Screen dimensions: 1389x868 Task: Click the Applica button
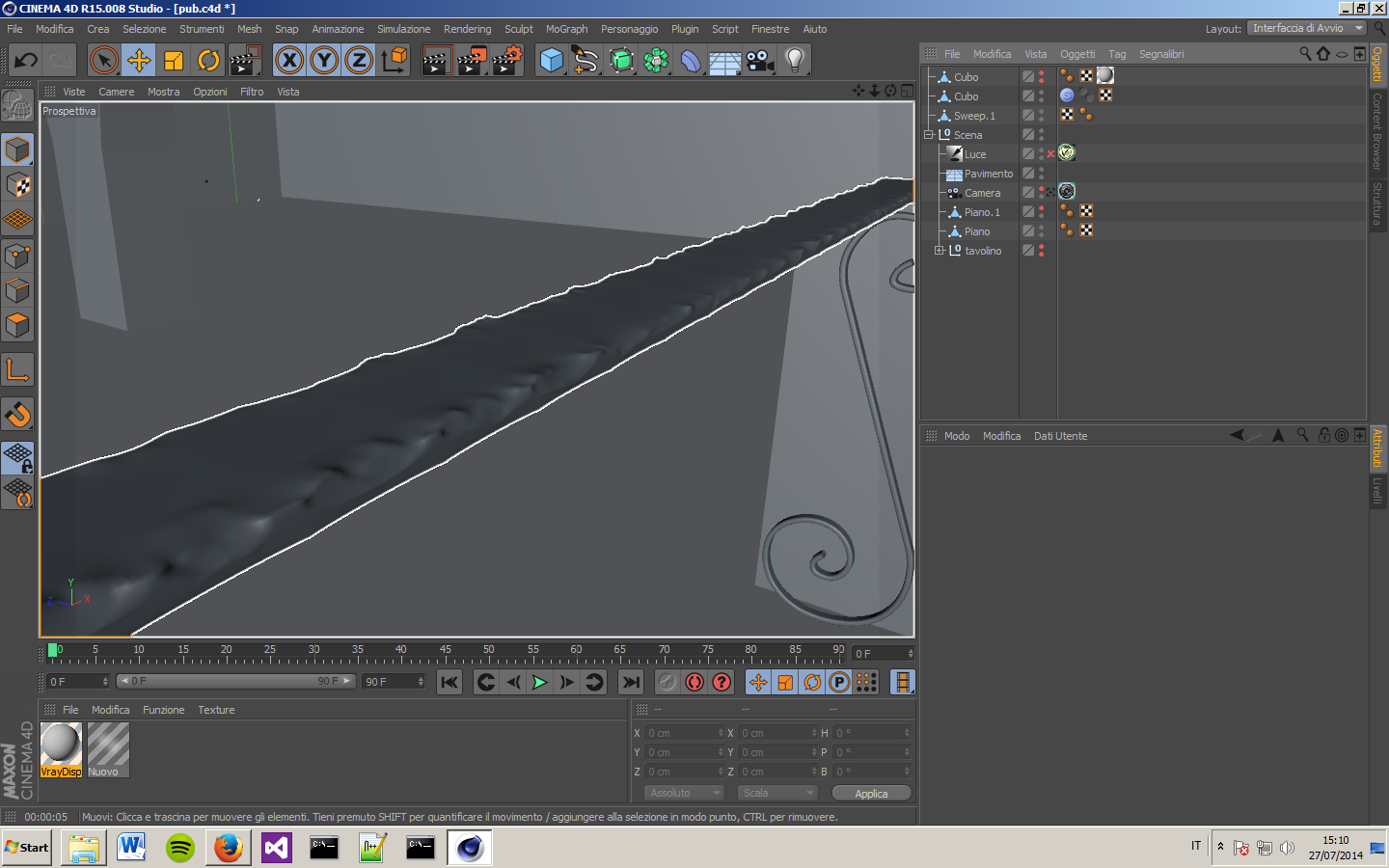coord(870,794)
